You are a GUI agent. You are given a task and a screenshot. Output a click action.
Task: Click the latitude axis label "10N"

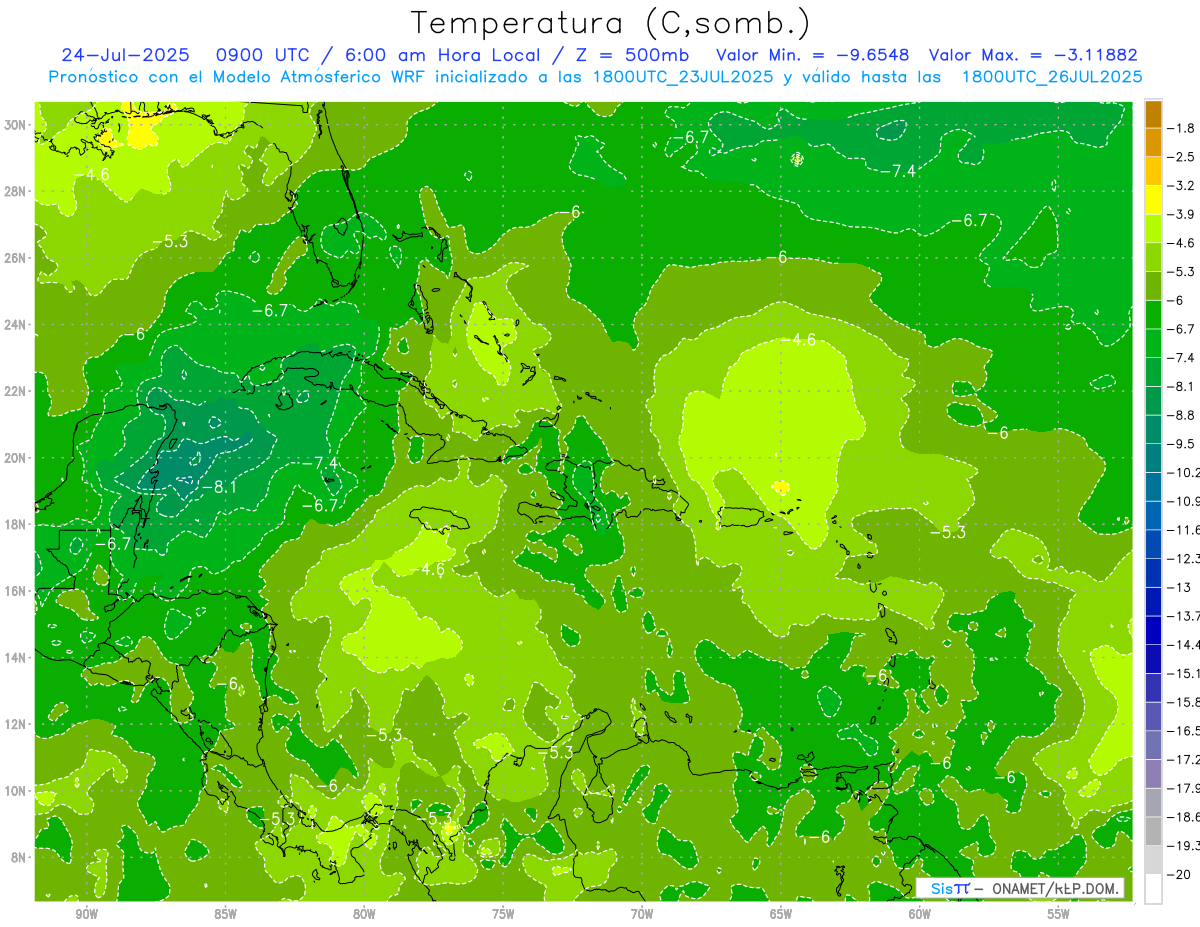[x=15, y=791]
